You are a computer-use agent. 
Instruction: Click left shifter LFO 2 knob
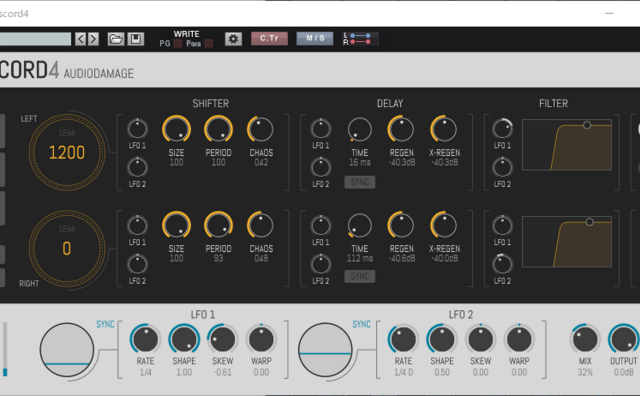pos(137,167)
